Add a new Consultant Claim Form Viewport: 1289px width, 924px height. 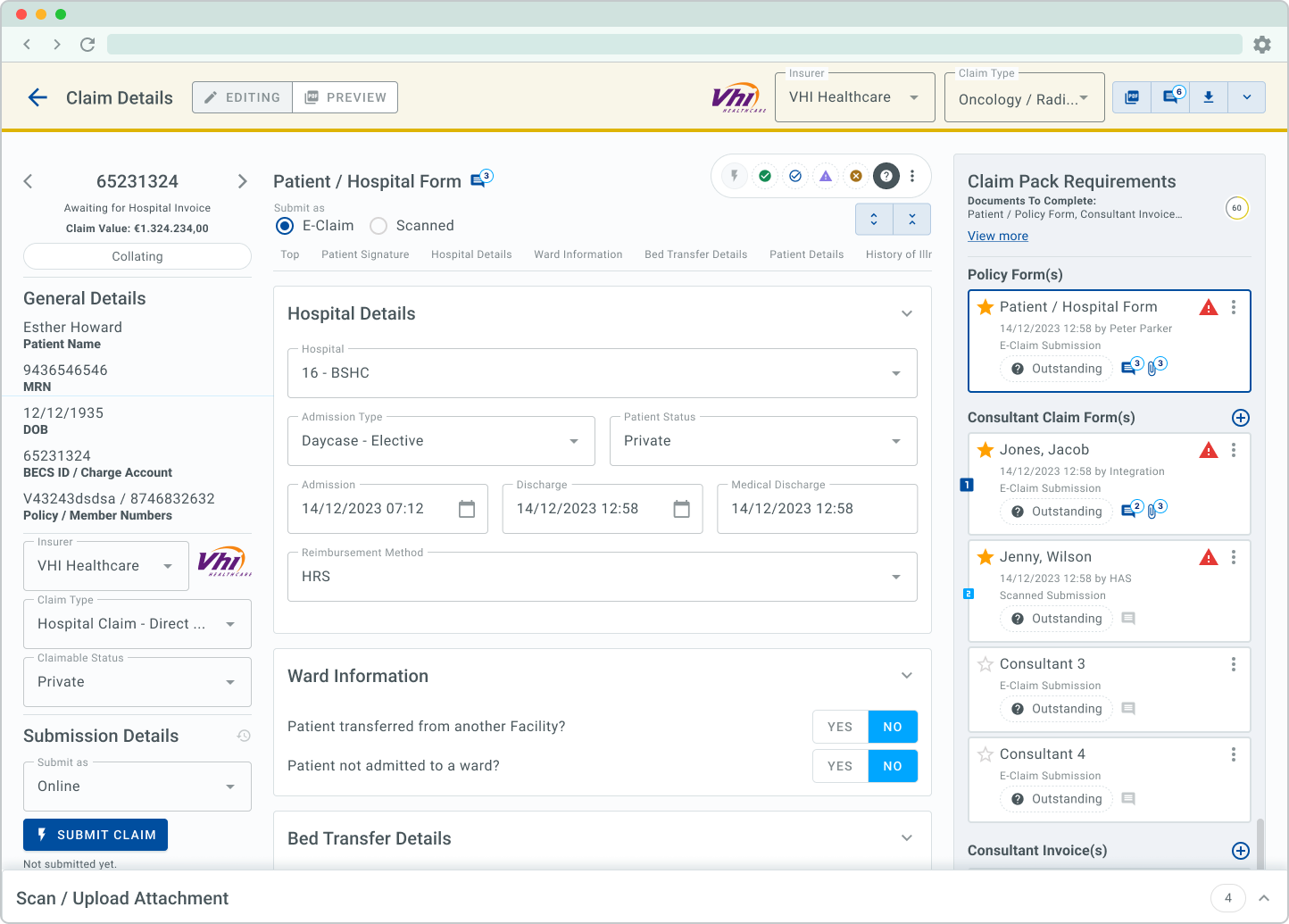(x=1240, y=418)
